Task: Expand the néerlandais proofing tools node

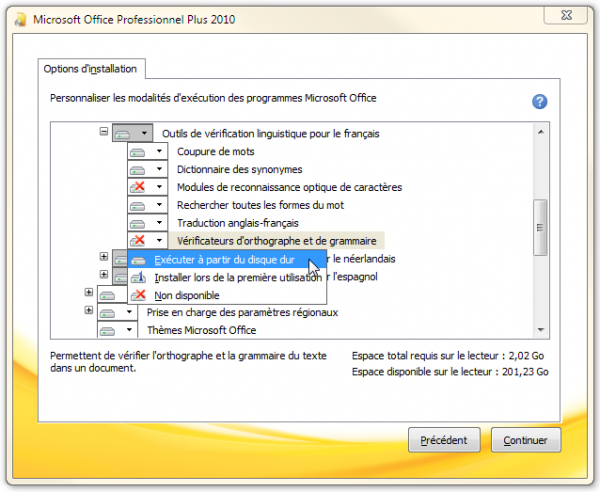Action: [x=104, y=256]
